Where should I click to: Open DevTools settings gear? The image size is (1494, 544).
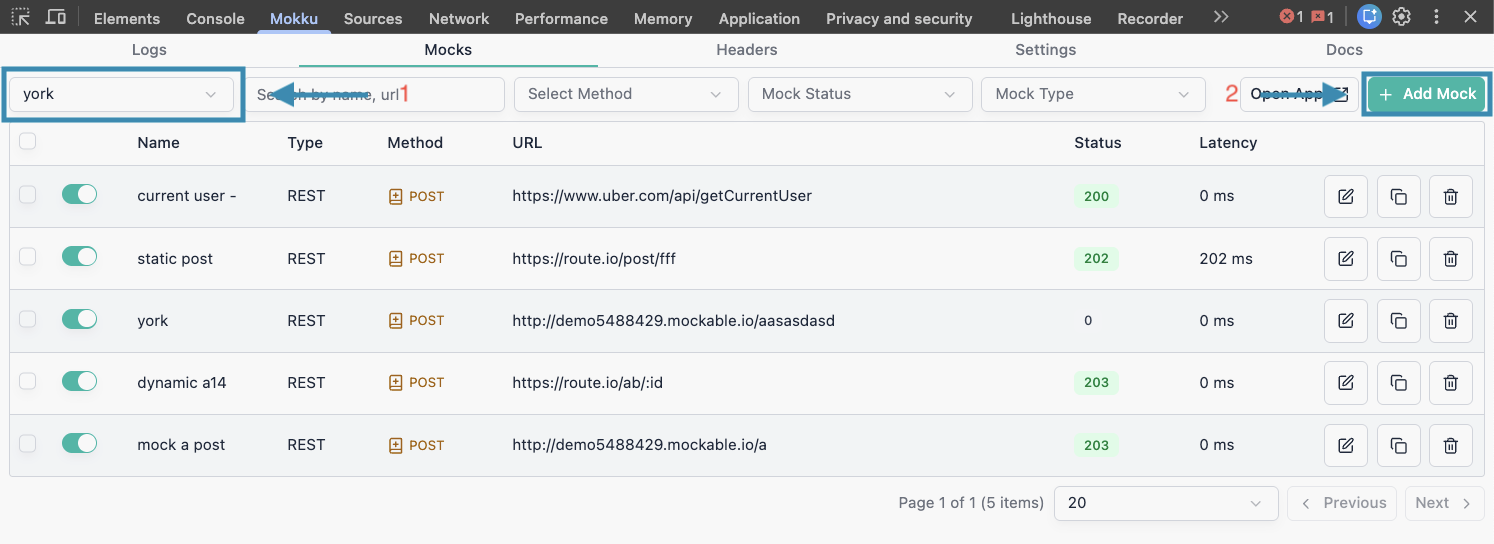[1401, 17]
